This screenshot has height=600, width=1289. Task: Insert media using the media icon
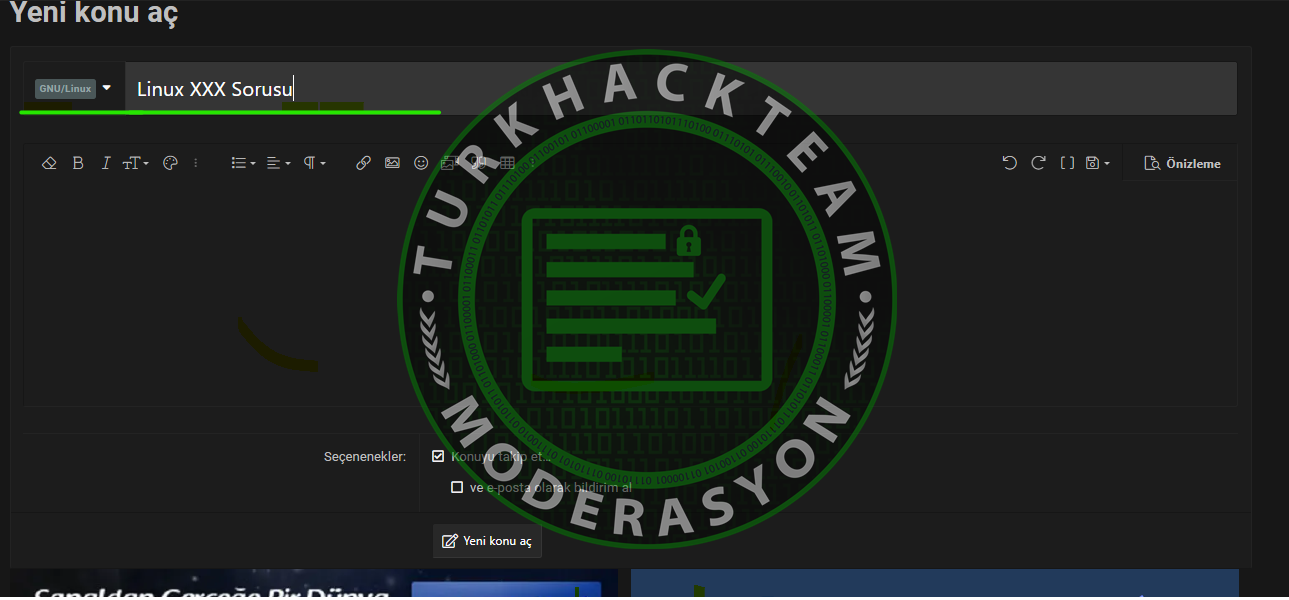pos(449,163)
